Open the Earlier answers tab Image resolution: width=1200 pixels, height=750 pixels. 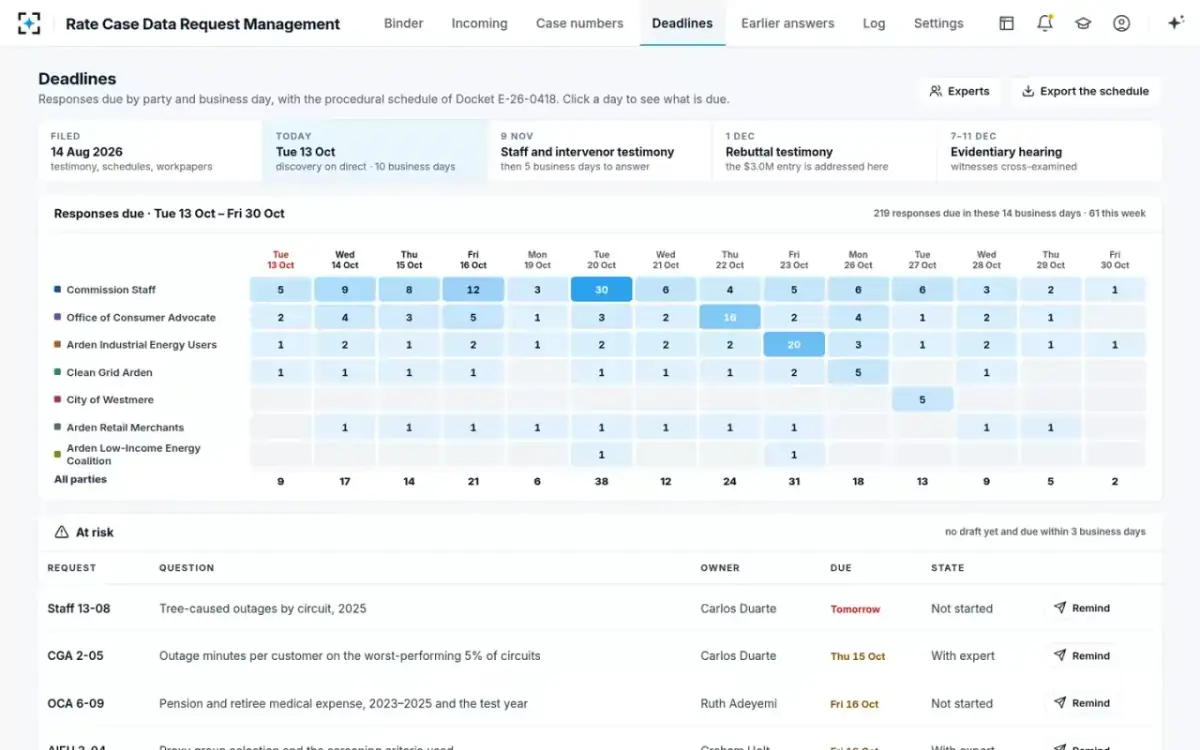tap(788, 23)
